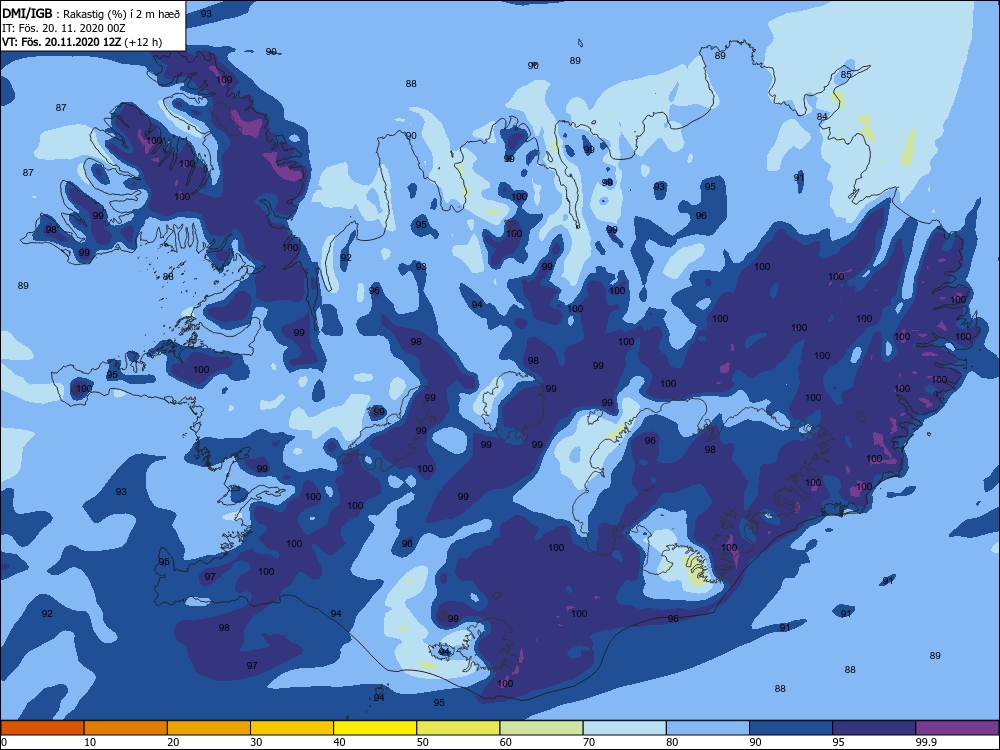
Task: Click the legend label '30'
Action: pyautogui.click(x=256, y=742)
